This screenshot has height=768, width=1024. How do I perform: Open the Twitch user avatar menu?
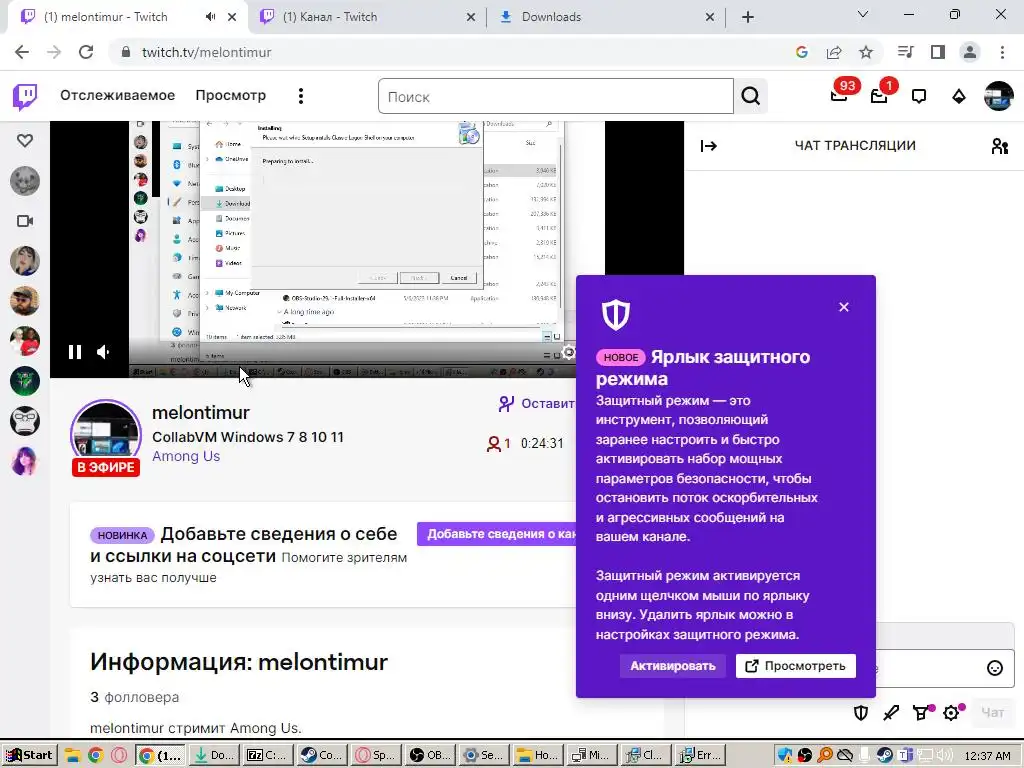999,96
